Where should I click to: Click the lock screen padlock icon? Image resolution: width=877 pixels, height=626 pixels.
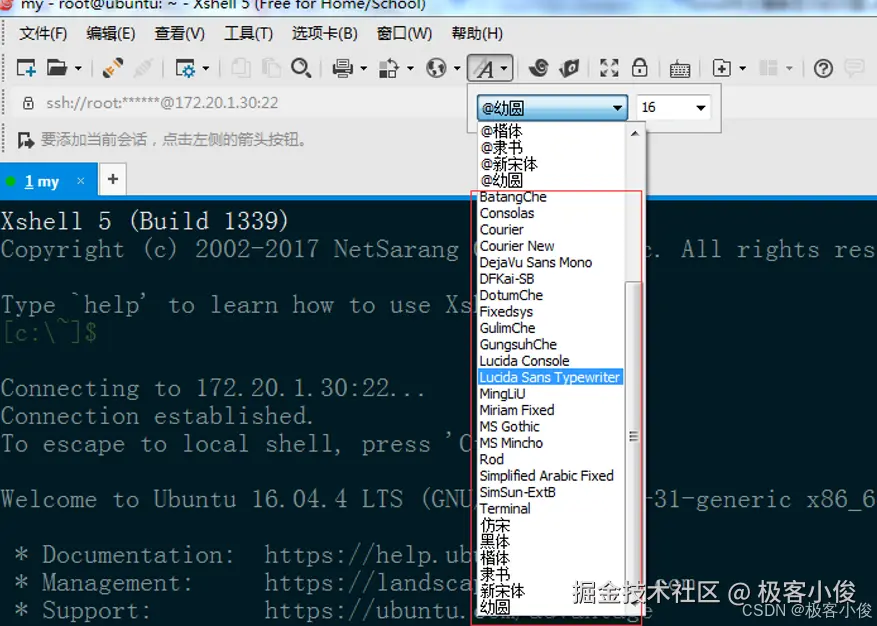point(639,68)
